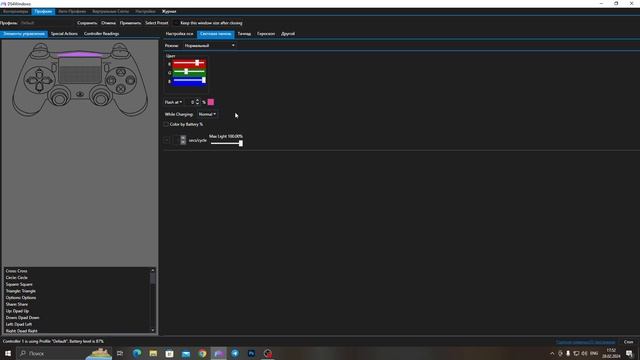Increase the Flash at percent value
This screenshot has width=640, height=360.
(x=198, y=100)
